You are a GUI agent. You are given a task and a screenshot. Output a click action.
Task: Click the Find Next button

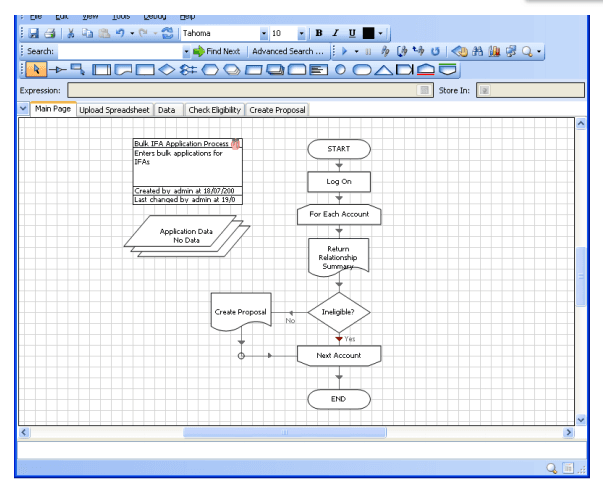coord(218,51)
